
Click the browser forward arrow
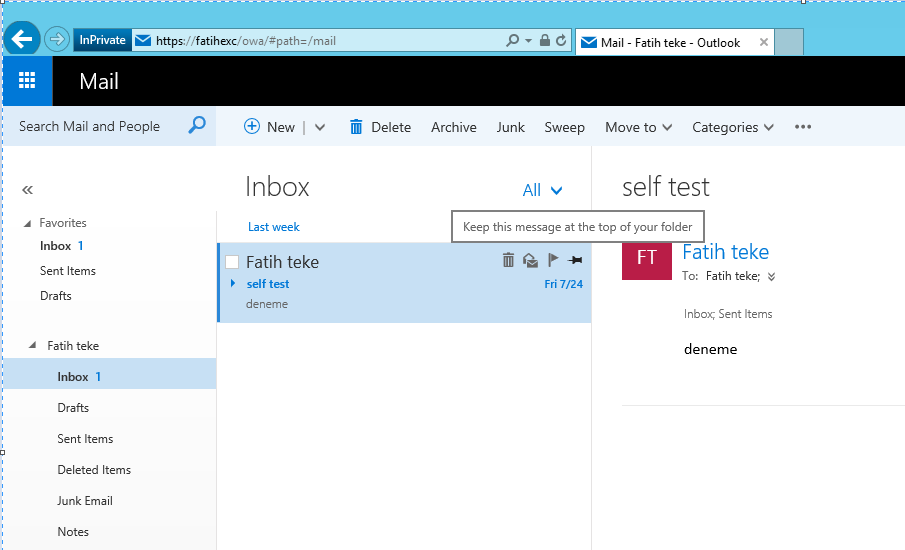click(57, 39)
